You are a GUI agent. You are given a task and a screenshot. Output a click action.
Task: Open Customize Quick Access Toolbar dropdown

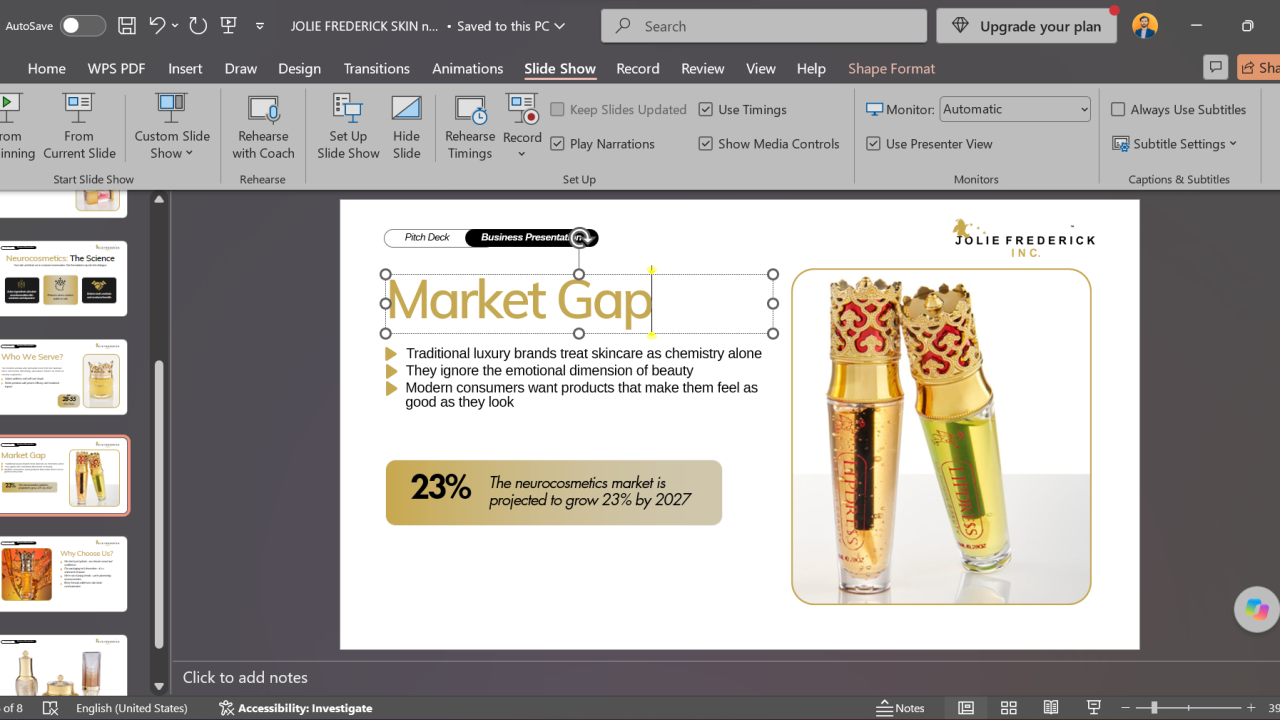click(260, 26)
